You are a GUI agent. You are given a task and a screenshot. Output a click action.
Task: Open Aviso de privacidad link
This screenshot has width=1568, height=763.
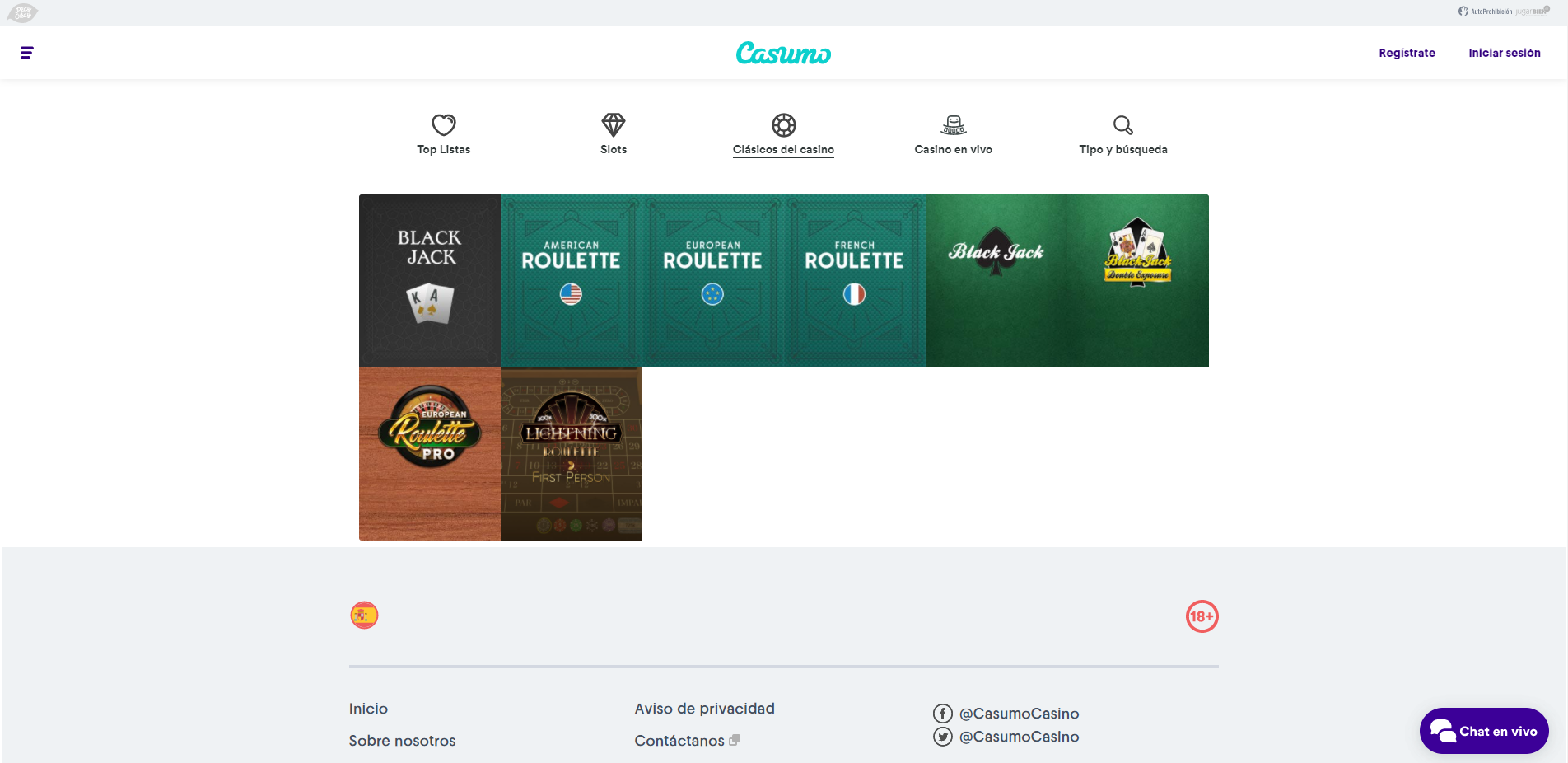click(x=705, y=709)
